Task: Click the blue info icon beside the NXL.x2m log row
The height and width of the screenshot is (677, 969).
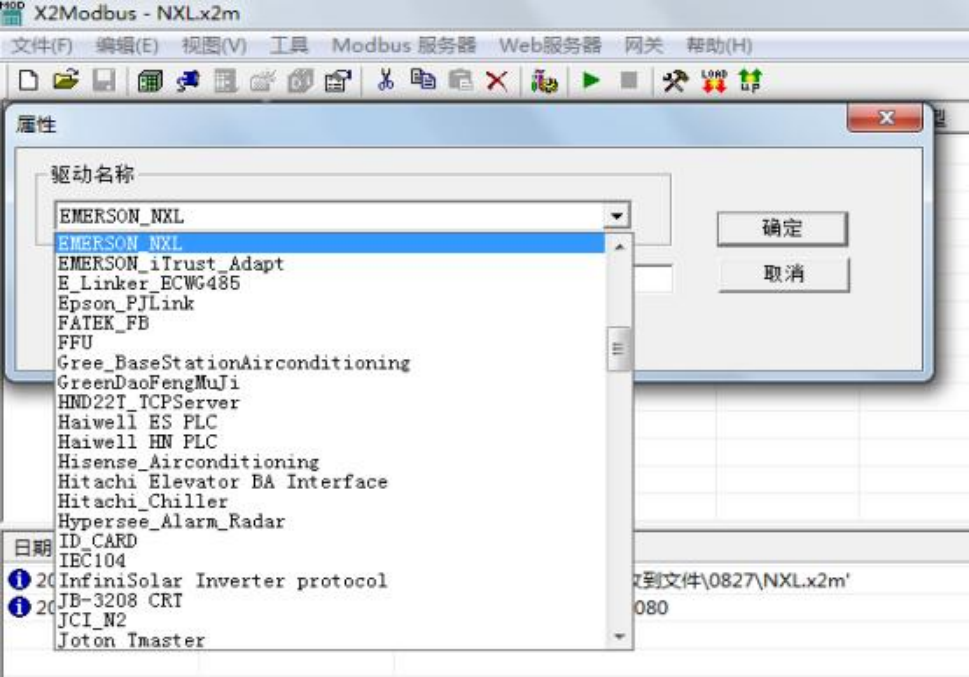Action: tap(19, 580)
